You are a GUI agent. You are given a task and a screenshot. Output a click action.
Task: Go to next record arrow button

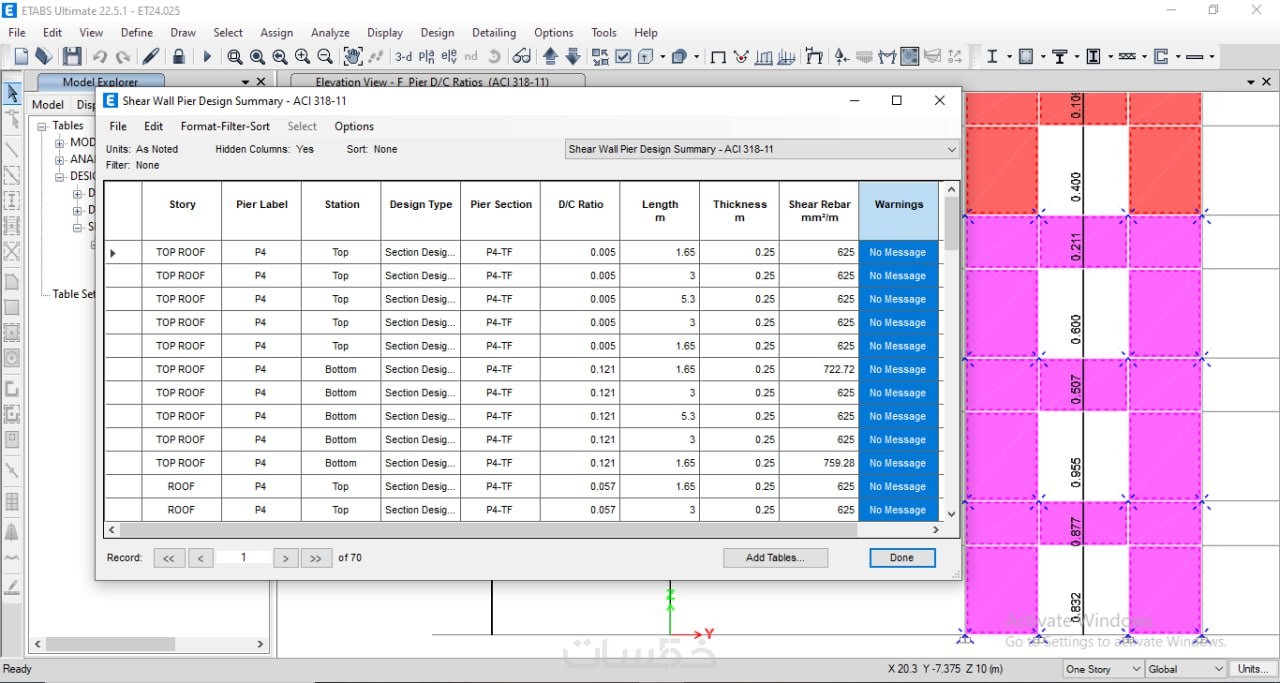click(x=285, y=558)
